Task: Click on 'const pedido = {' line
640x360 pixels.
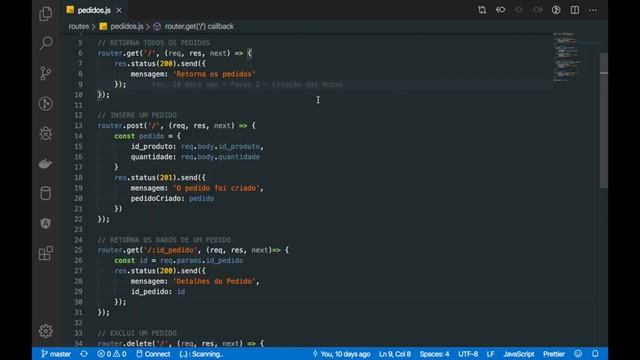Action: [147, 136]
